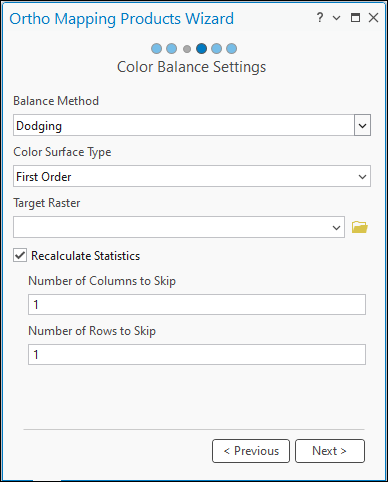Open the Balance Method dropdown
Screen dimensions: 388x482
[x=362, y=125]
